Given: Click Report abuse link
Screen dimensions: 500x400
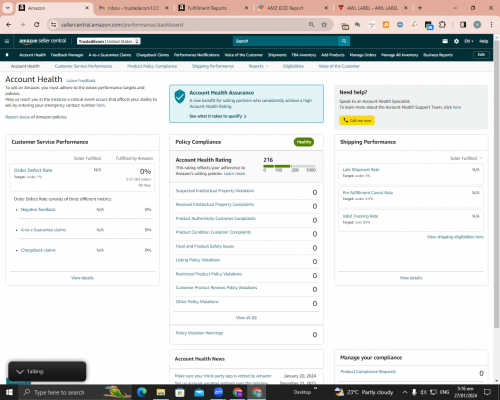Looking at the screenshot, I should pos(17,117).
